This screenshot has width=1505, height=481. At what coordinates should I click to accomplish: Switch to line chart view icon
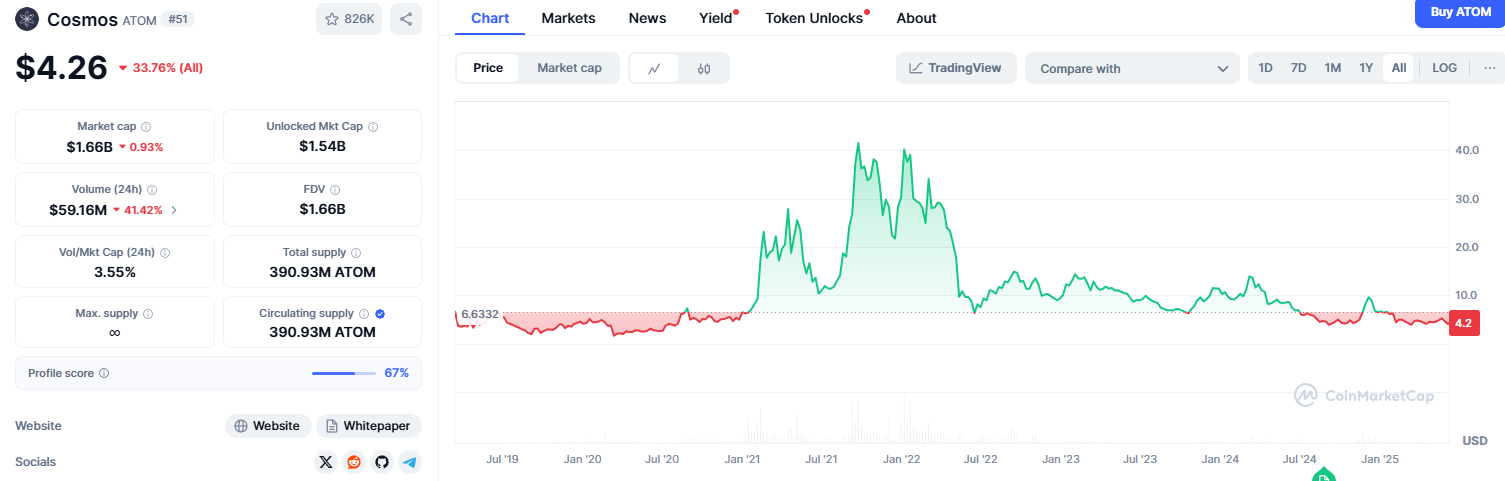tap(654, 68)
